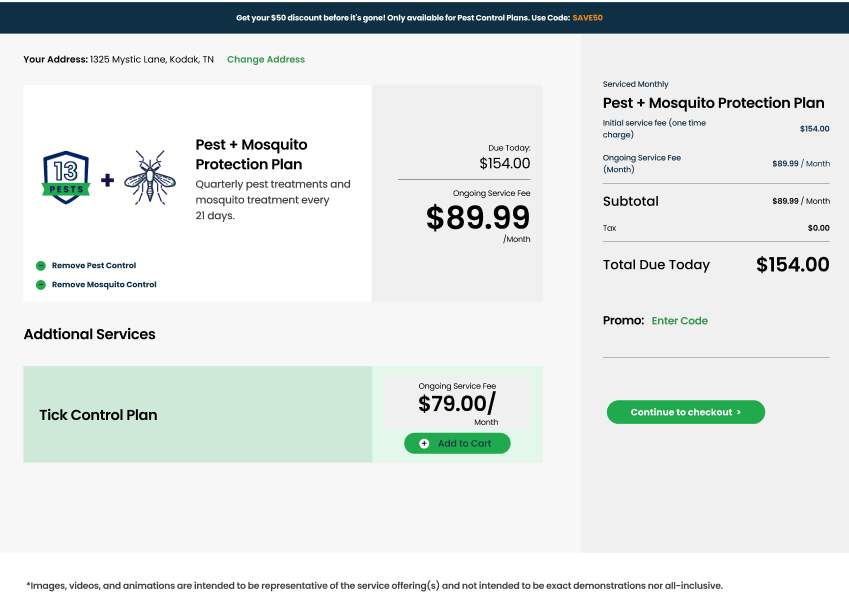Open the Enter Code promo link

(x=680, y=321)
